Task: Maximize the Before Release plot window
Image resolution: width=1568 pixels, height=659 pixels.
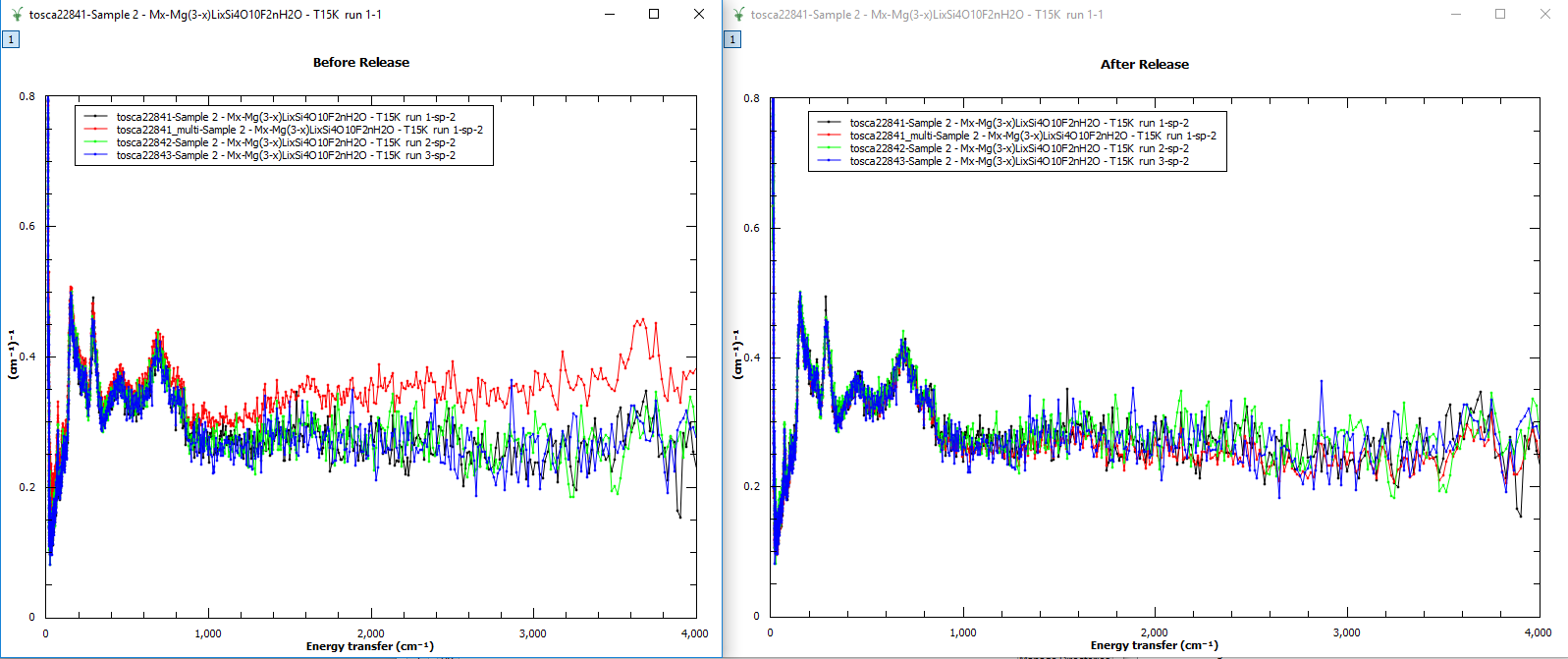Action: (654, 15)
